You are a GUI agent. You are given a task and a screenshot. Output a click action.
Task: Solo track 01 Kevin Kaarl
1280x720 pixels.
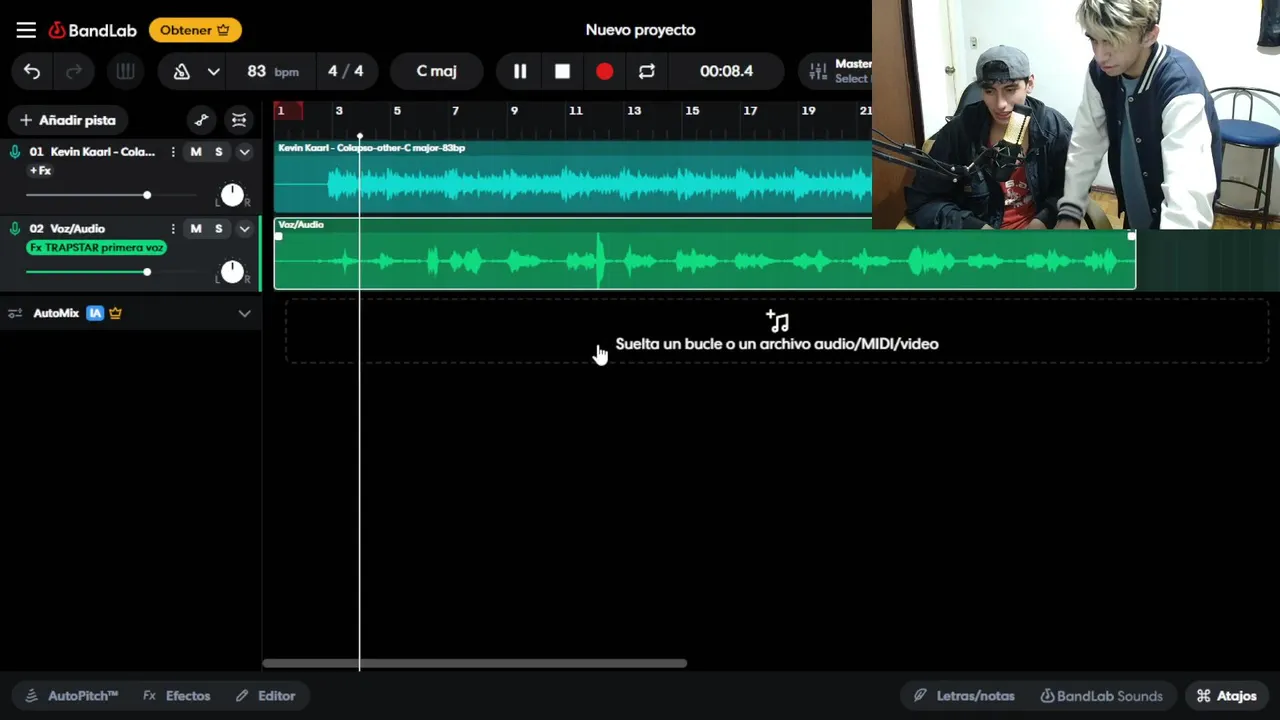(x=219, y=152)
